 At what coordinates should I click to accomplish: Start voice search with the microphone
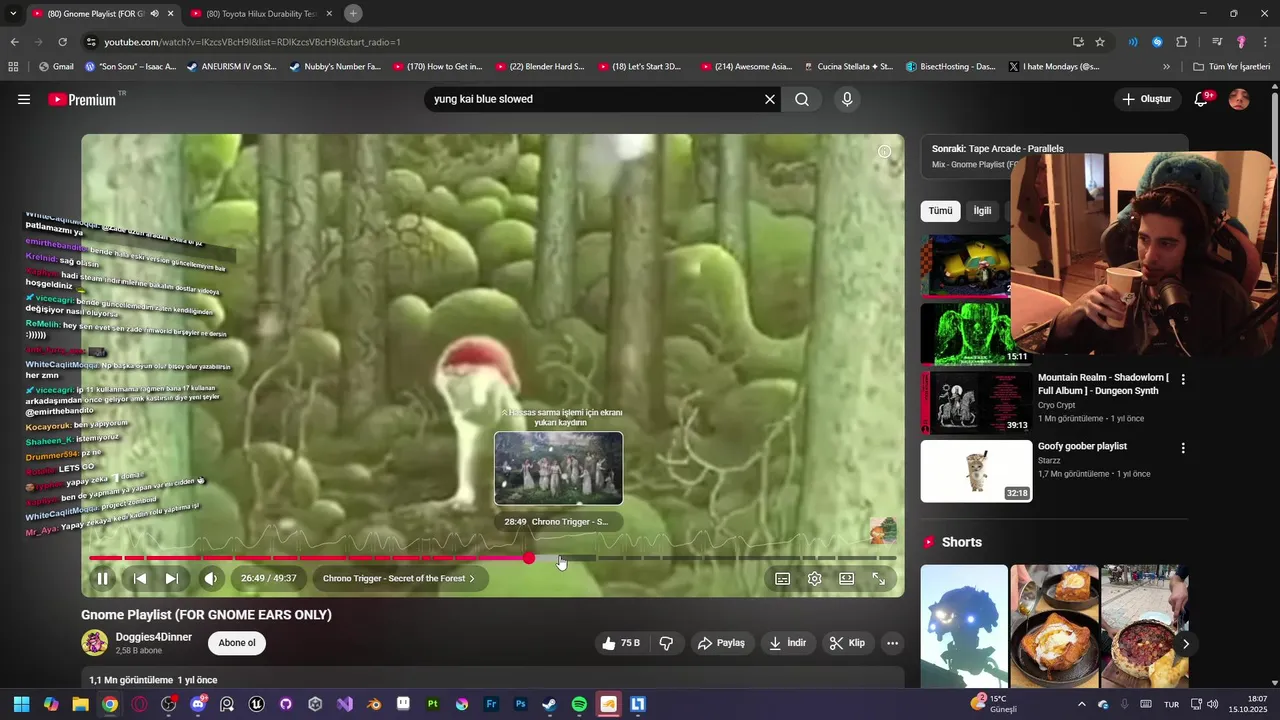pyautogui.click(x=847, y=99)
